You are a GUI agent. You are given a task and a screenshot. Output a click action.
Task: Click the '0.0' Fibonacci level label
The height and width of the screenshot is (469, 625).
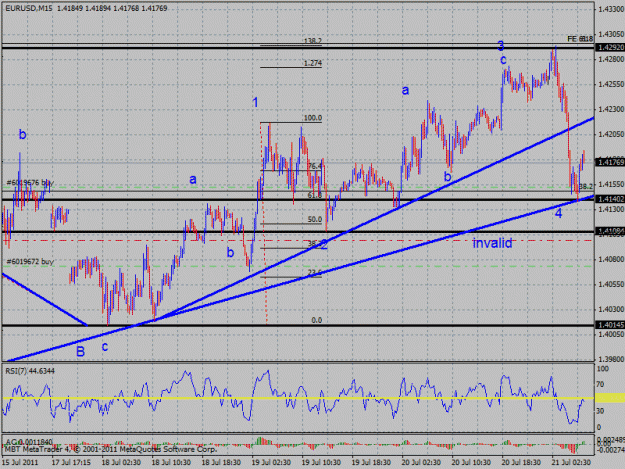pos(316,320)
